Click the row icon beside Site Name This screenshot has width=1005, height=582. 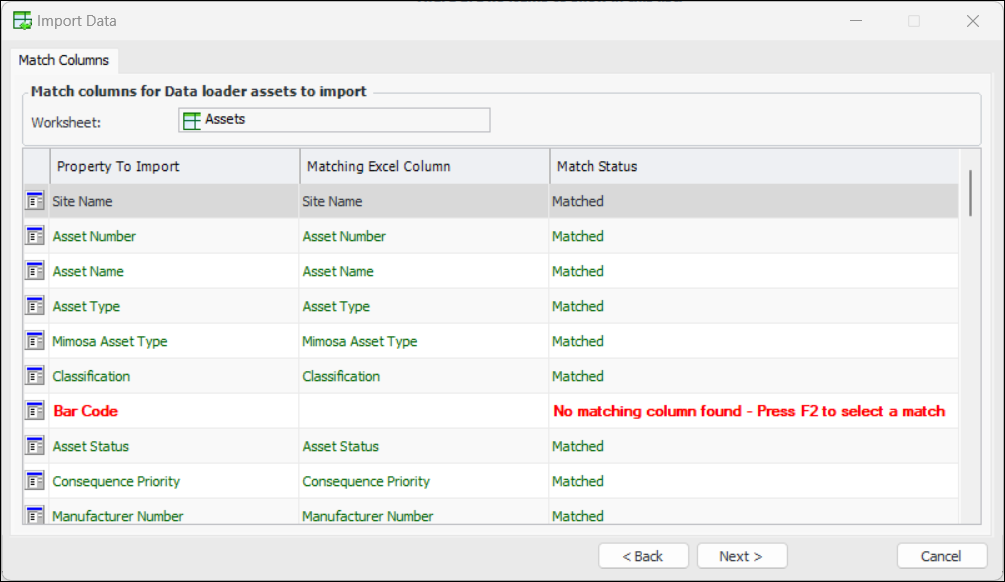[35, 201]
